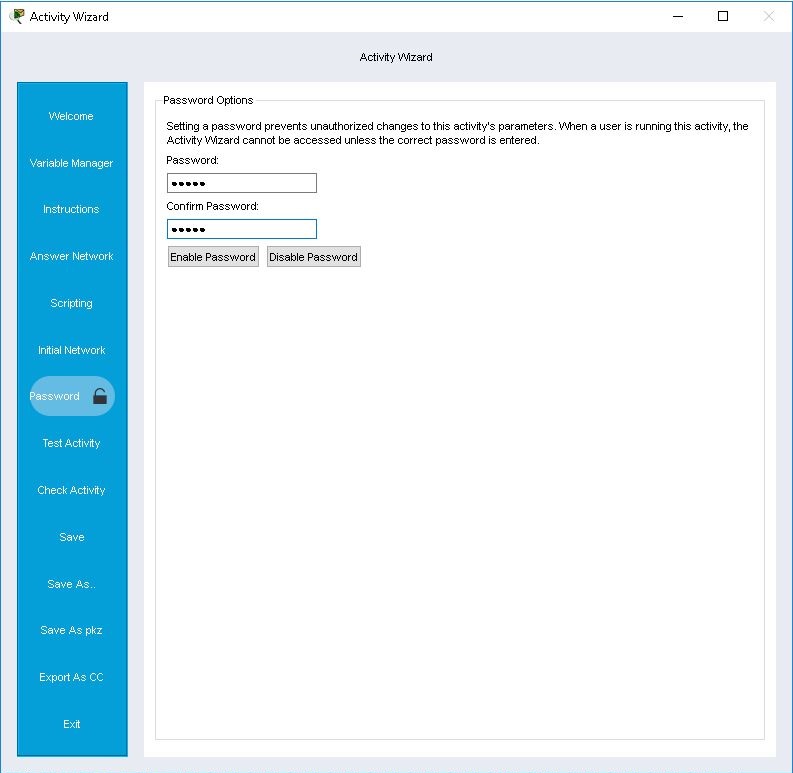Click the Disable Password button
Screen dimensions: 793x773
click(x=314, y=257)
